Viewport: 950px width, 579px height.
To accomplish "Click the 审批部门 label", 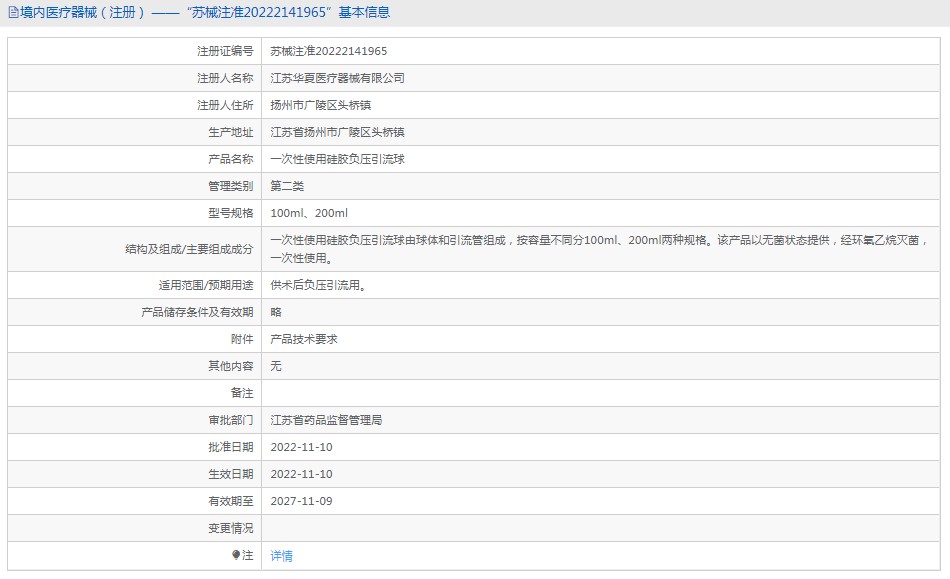I will click(230, 420).
